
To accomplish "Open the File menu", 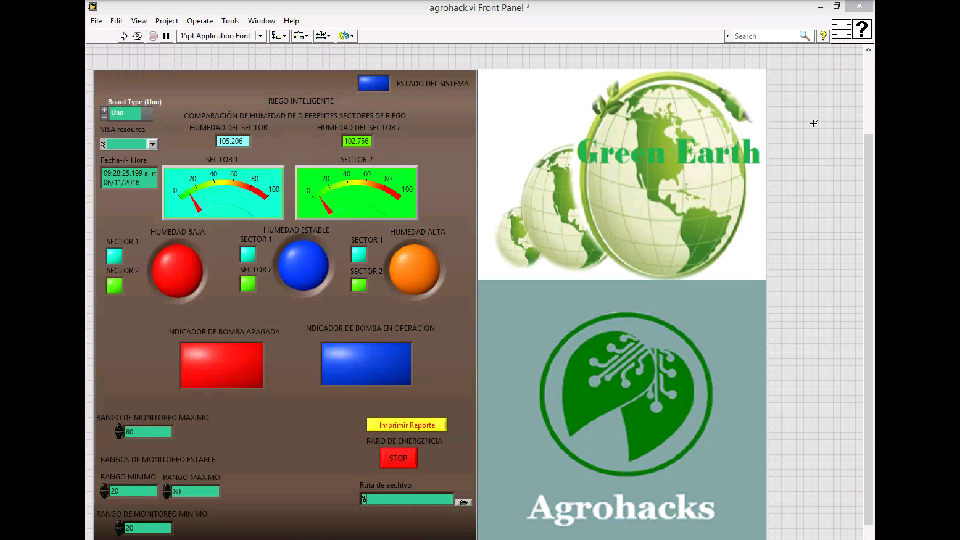I will coord(96,21).
